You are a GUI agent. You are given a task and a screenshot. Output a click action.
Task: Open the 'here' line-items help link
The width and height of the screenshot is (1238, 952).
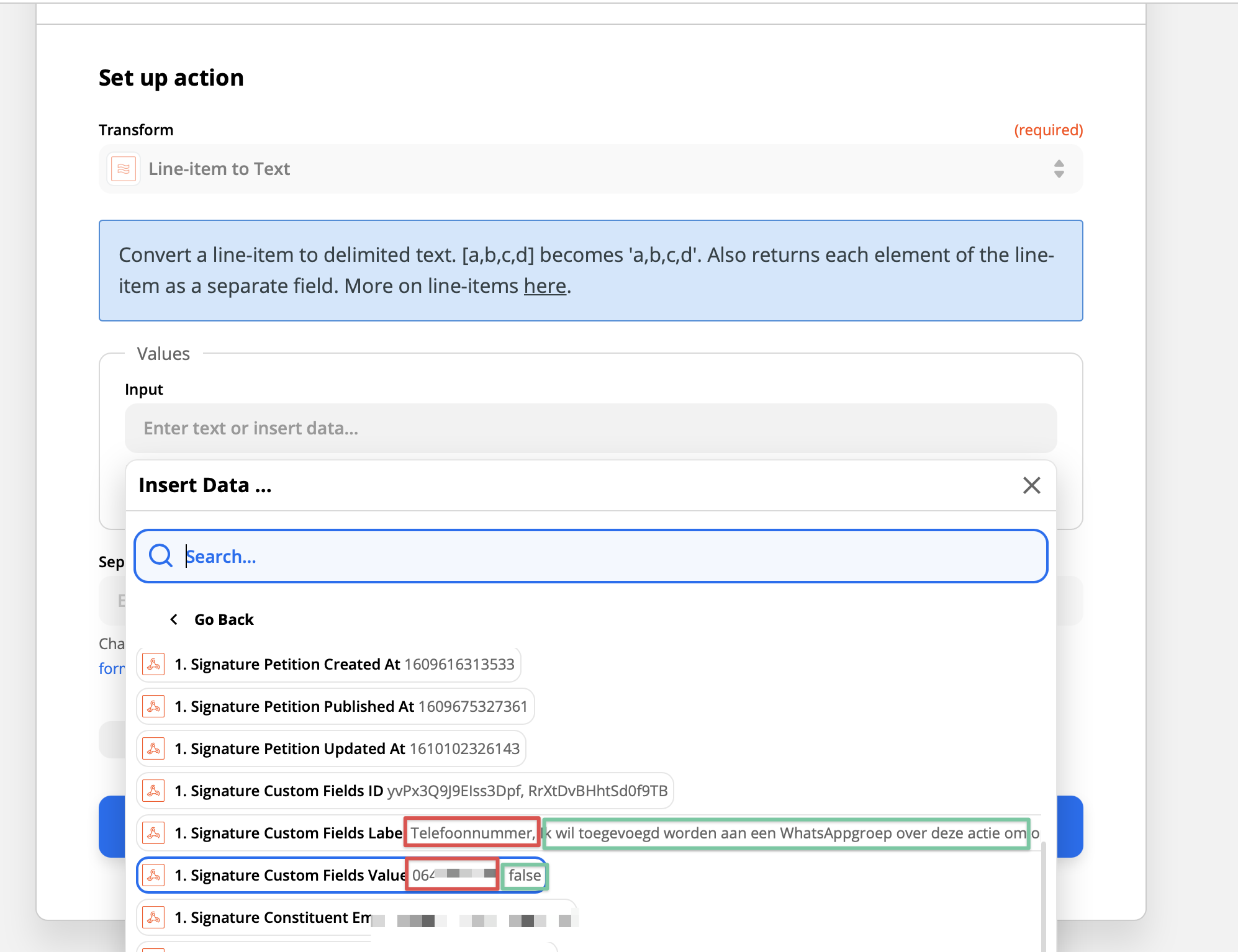point(544,286)
